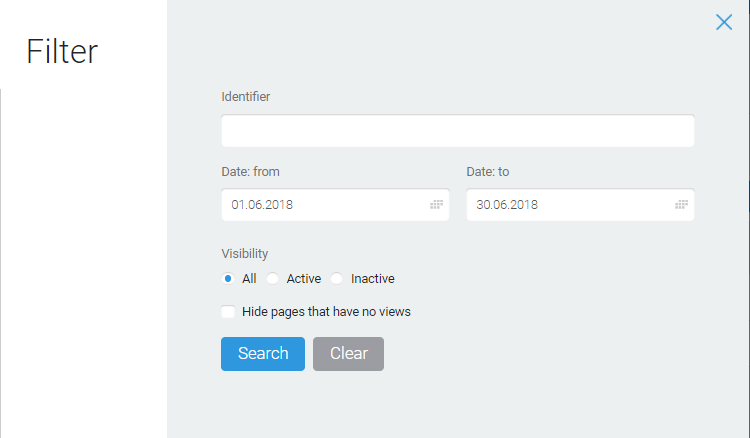Open the calendar picker in Date: from field
The height and width of the screenshot is (438, 750).
point(436,205)
